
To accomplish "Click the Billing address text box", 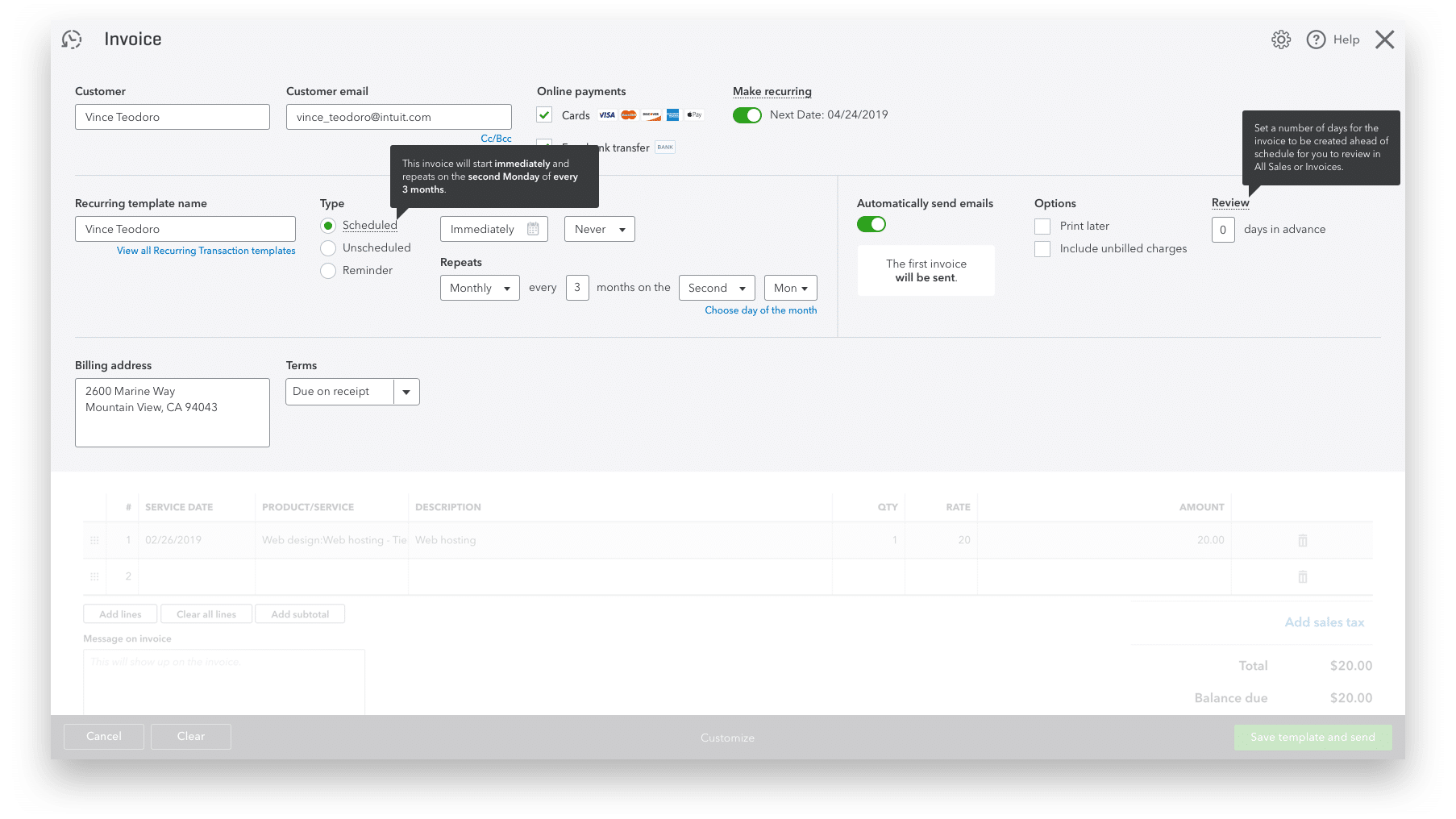I will point(173,413).
